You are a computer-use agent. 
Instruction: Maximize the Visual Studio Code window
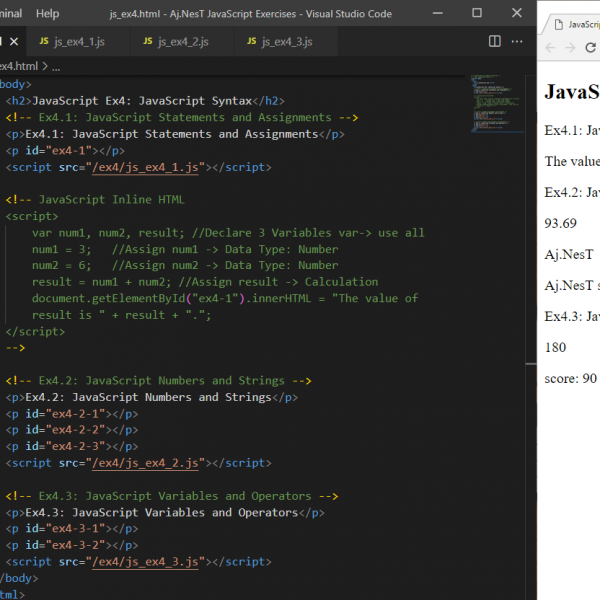(476, 14)
